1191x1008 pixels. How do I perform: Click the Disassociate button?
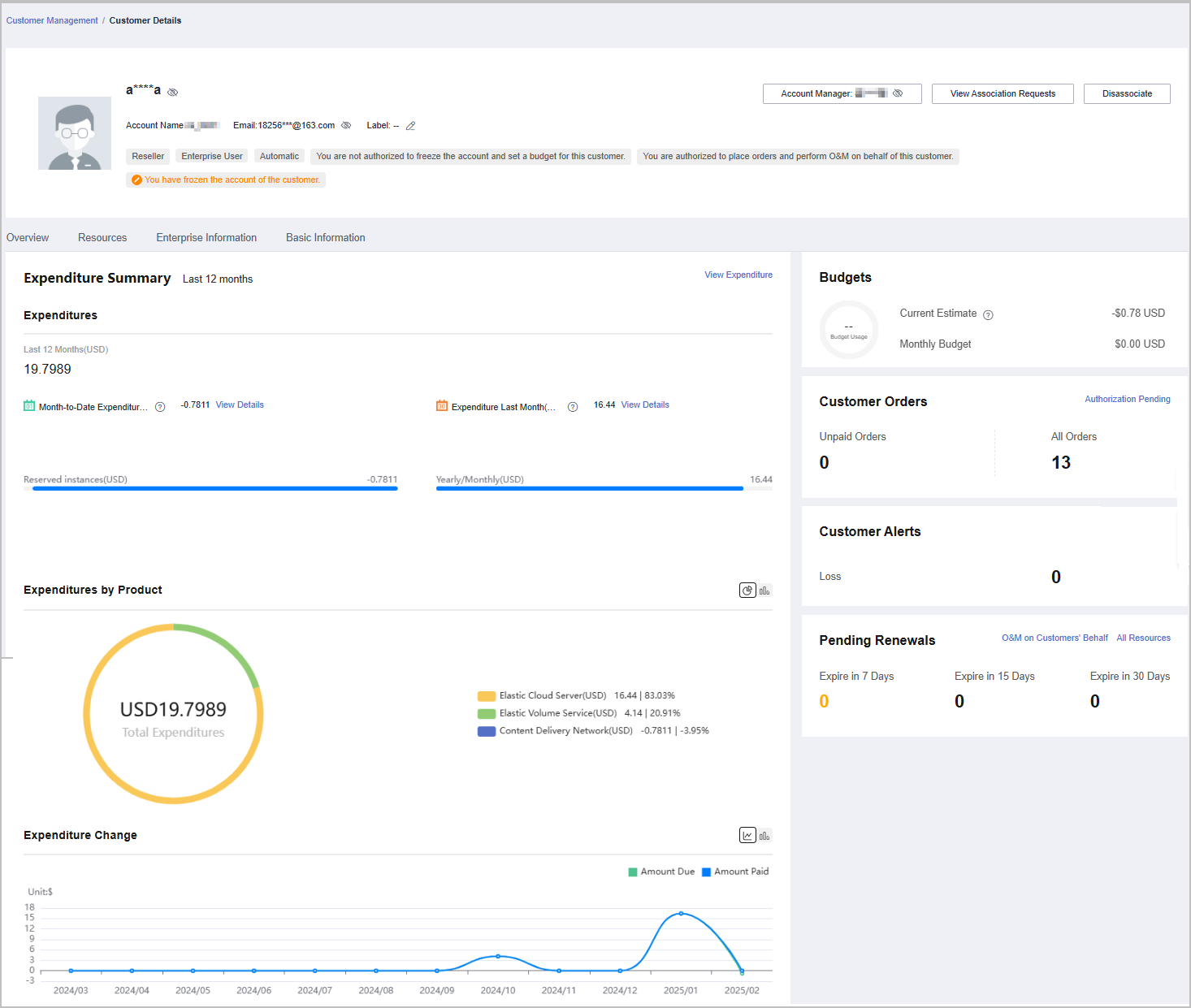coord(1127,94)
